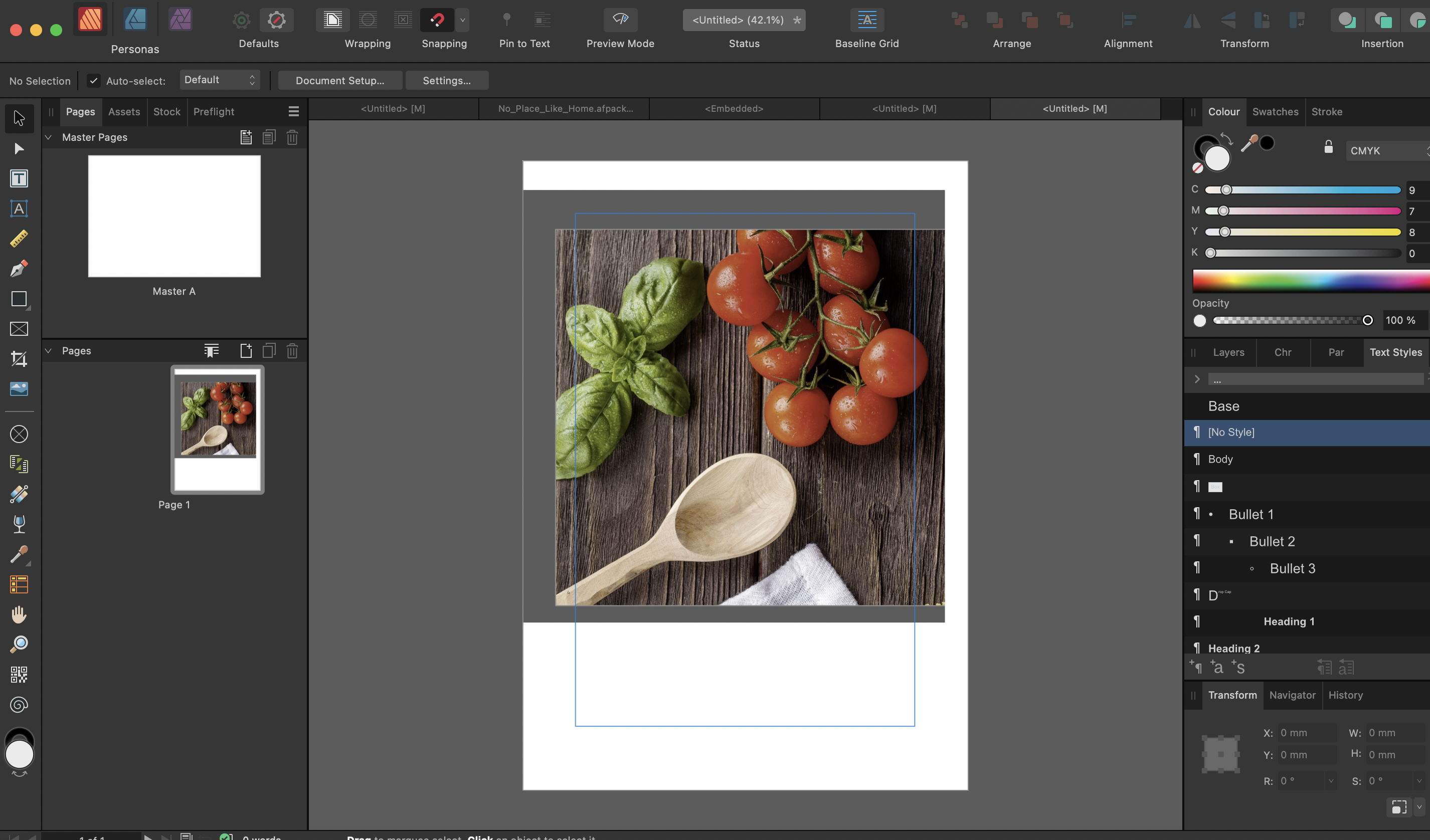Click the Document Setup... button
Image resolution: width=1430 pixels, height=840 pixels.
(x=340, y=81)
